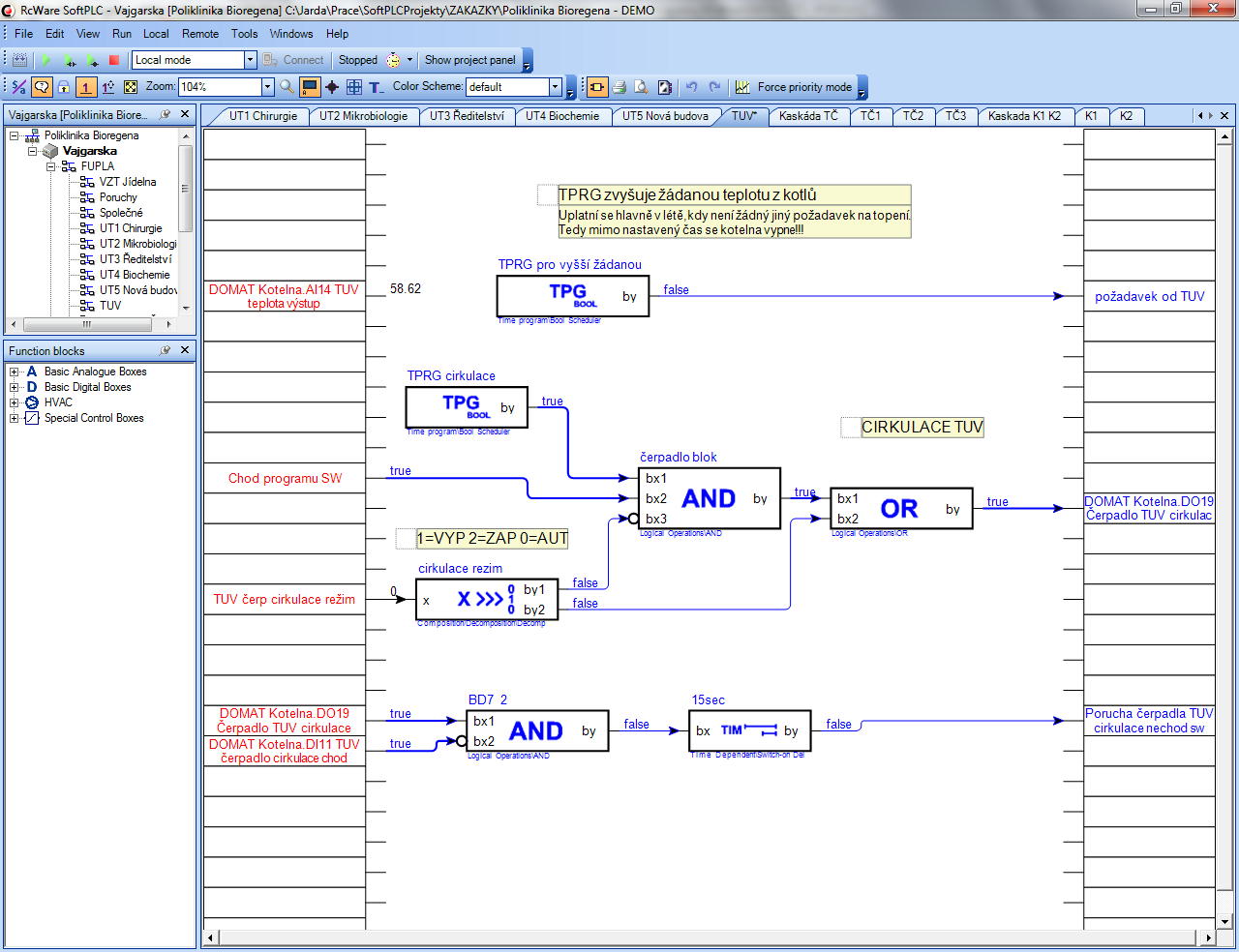The height and width of the screenshot is (952, 1239).
Task: Collapse the FUPLA tree node
Action: point(51,166)
